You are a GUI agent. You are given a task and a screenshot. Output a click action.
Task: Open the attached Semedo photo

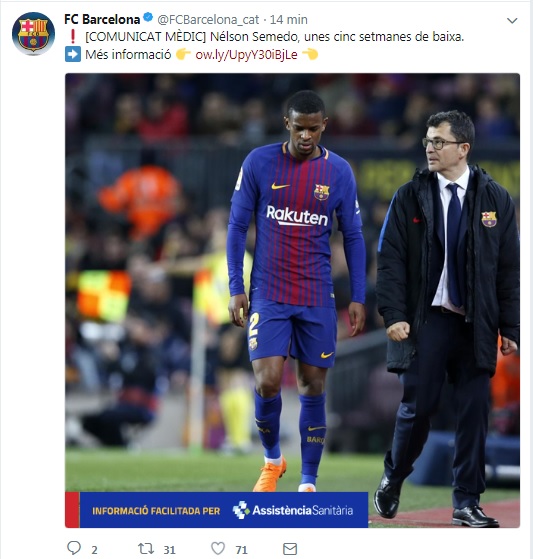(x=292, y=300)
